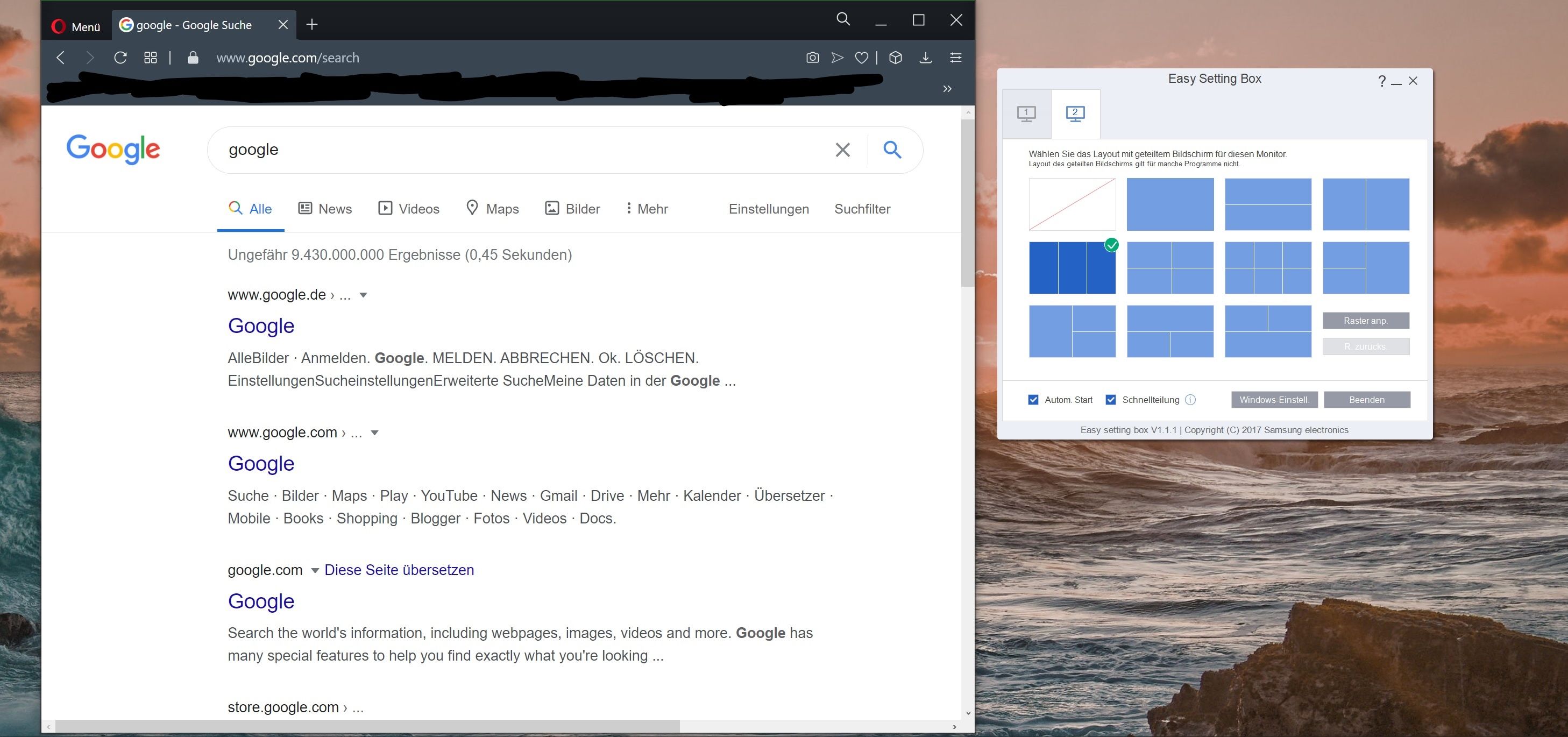Viewport: 1568px width, 737px height.
Task: Click the Raster anp. button
Action: [x=1366, y=321]
